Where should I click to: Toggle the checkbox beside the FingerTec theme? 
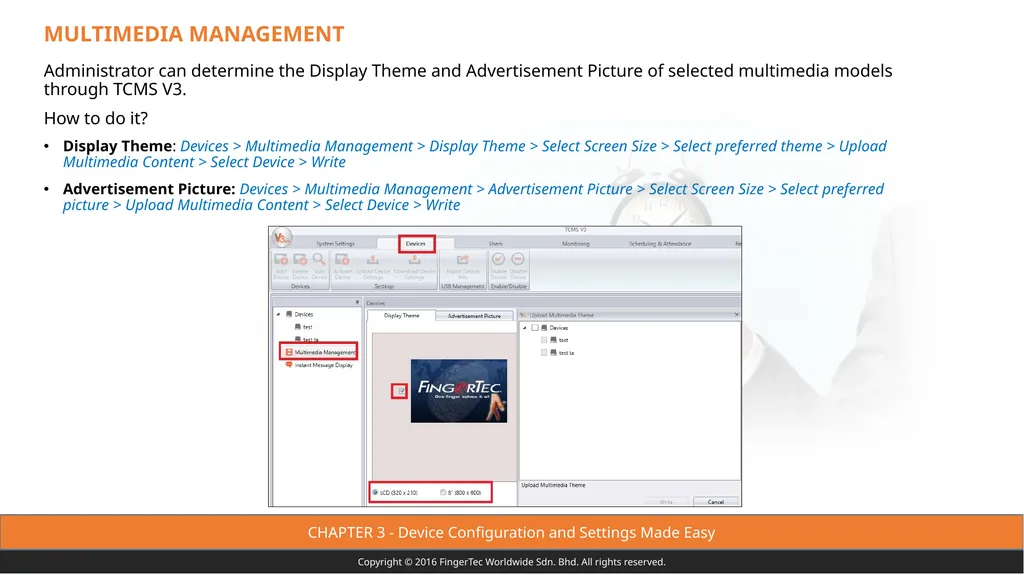click(x=400, y=391)
